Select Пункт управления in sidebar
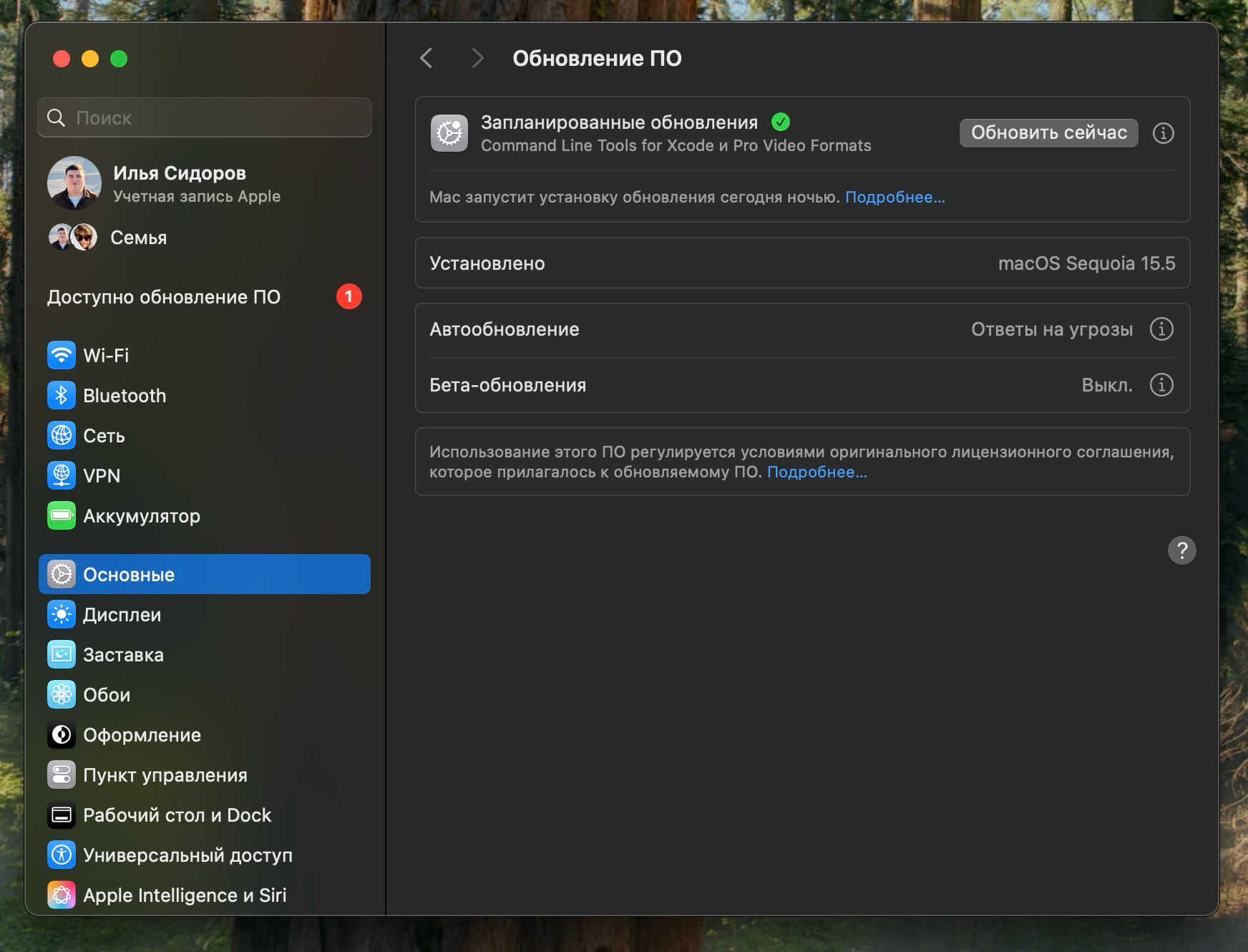Image resolution: width=1248 pixels, height=952 pixels. point(165,774)
